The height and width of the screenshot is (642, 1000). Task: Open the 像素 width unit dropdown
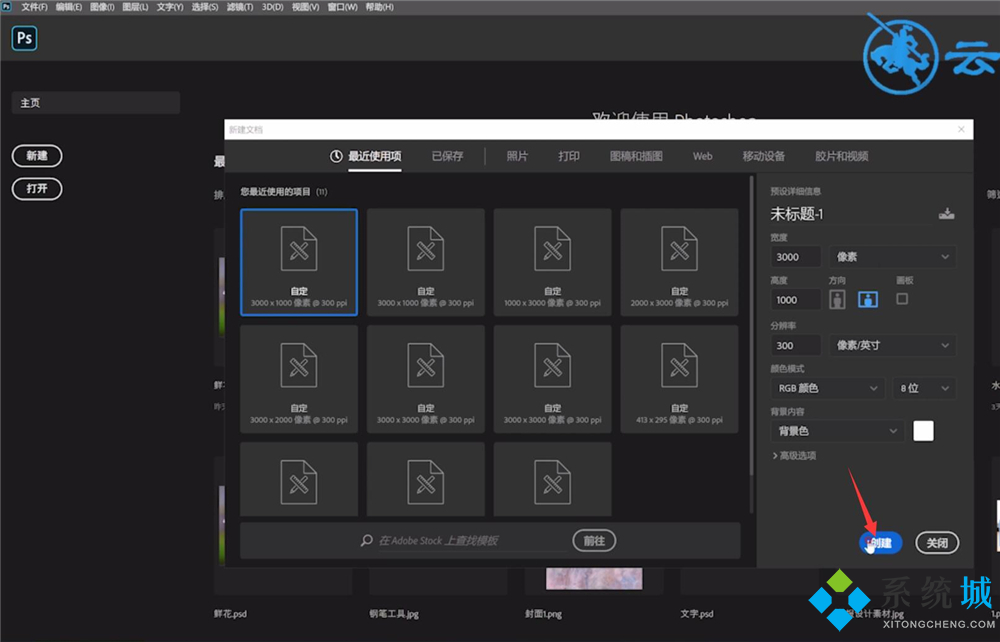pyautogui.click(x=890, y=257)
